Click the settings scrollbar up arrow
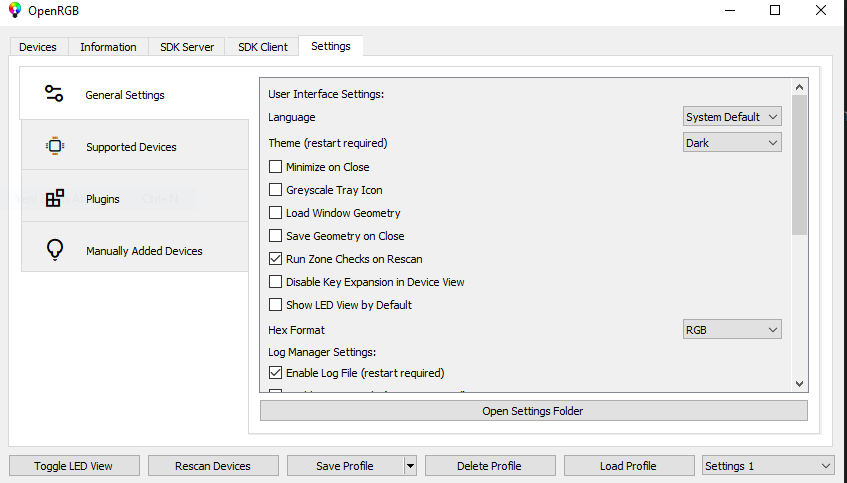The height and width of the screenshot is (483, 847). [x=799, y=87]
